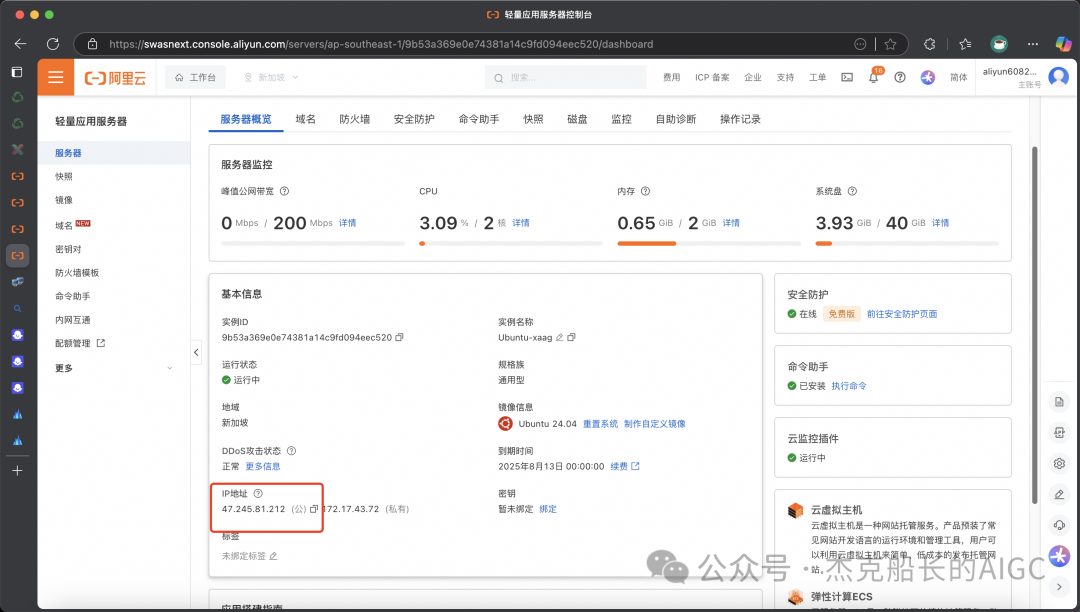Click the page vertical scrollbar
Screen dimensions: 1080x612
pos(1035,325)
